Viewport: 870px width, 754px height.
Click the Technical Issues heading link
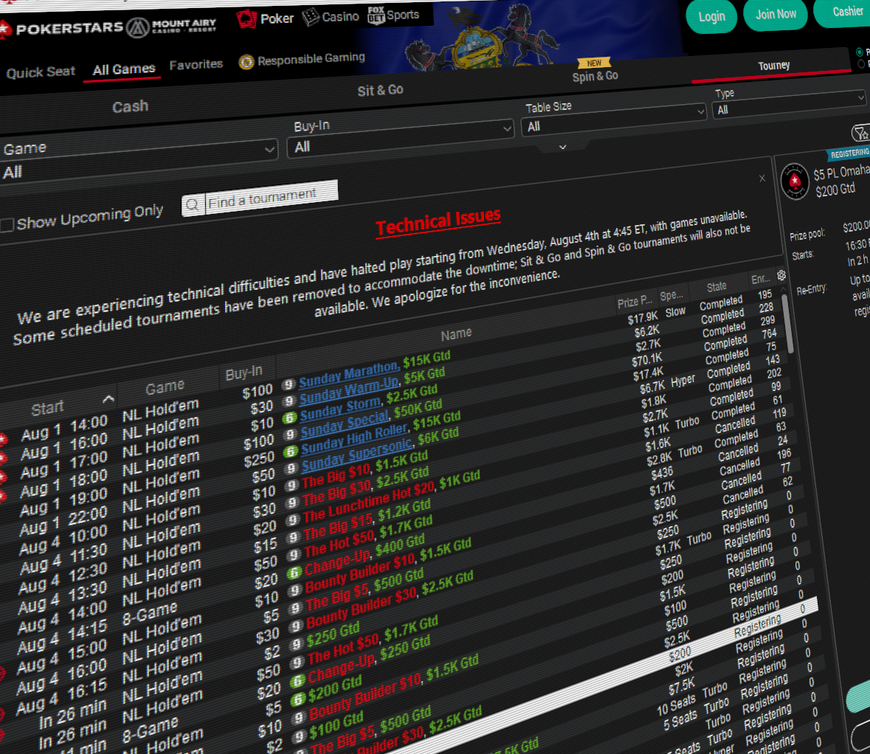[x=438, y=221]
